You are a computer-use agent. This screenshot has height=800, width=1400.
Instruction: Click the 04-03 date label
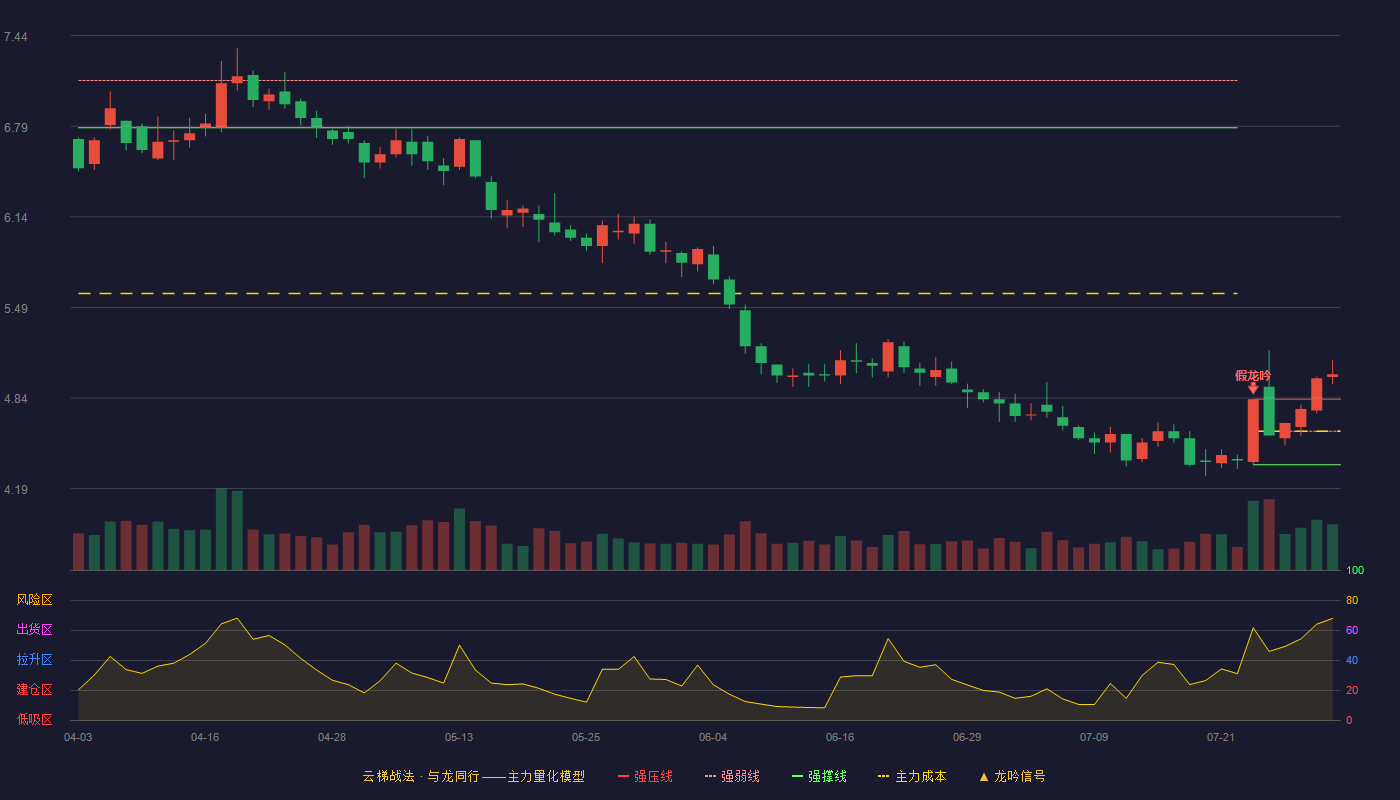click(78, 737)
